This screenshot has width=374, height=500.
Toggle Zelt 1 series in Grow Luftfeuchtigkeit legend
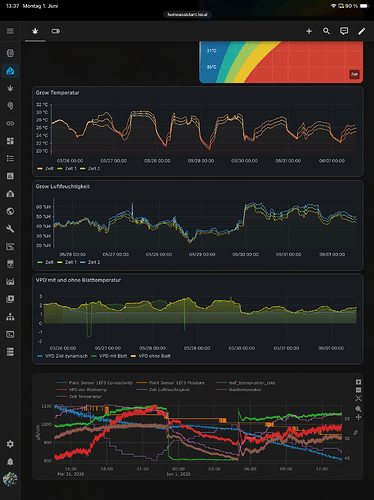pos(67,262)
